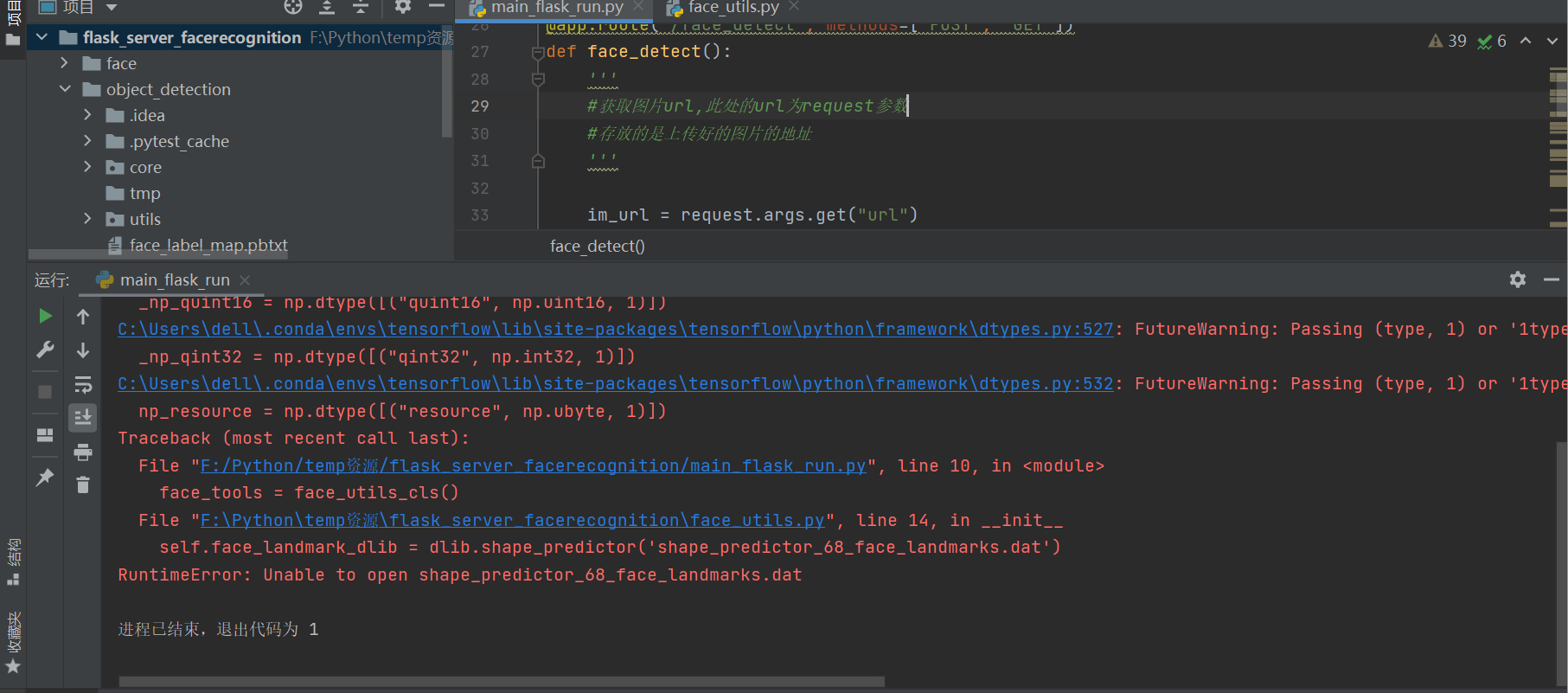This screenshot has height=693, width=1568.
Task: Click the 6 typo check indicator
Action: pos(1492,41)
